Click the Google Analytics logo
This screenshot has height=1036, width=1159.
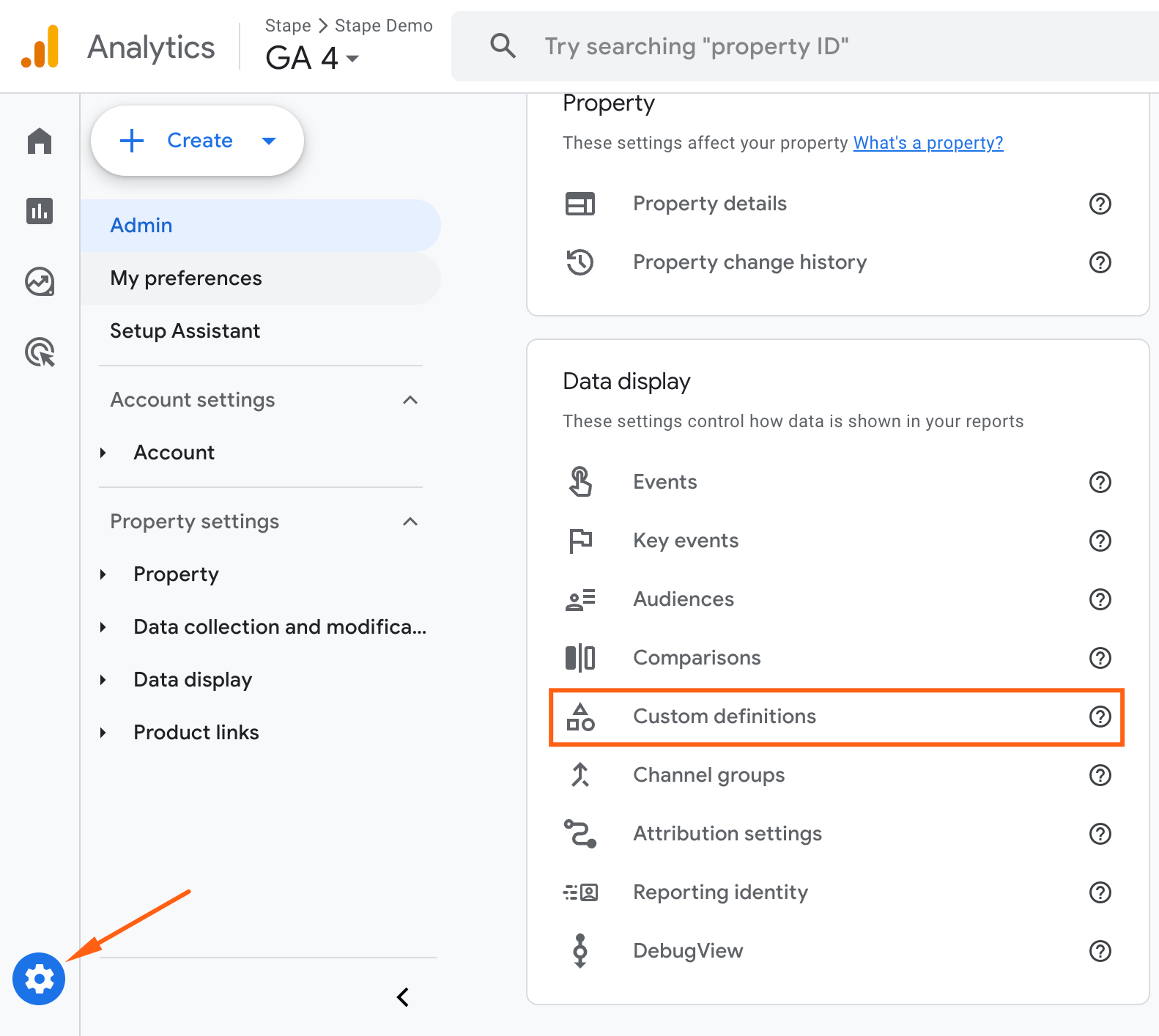click(x=40, y=47)
